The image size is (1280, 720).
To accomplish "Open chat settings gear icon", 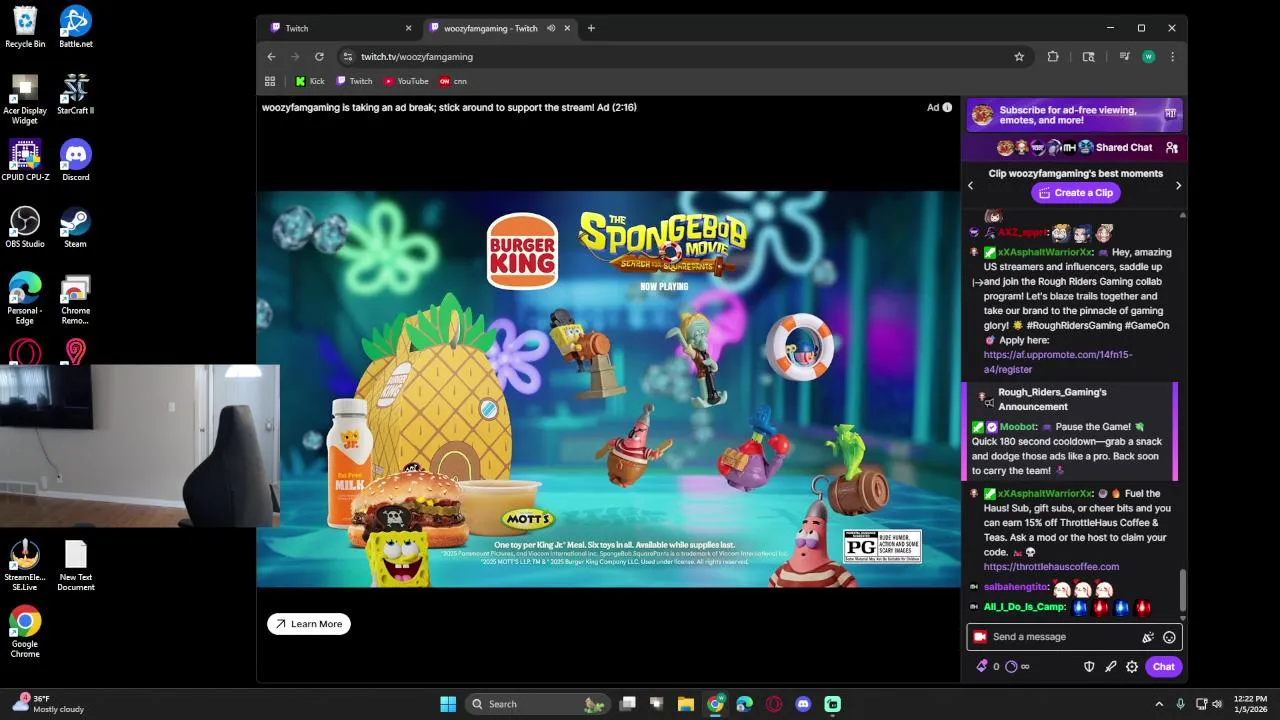I will click(x=1132, y=666).
